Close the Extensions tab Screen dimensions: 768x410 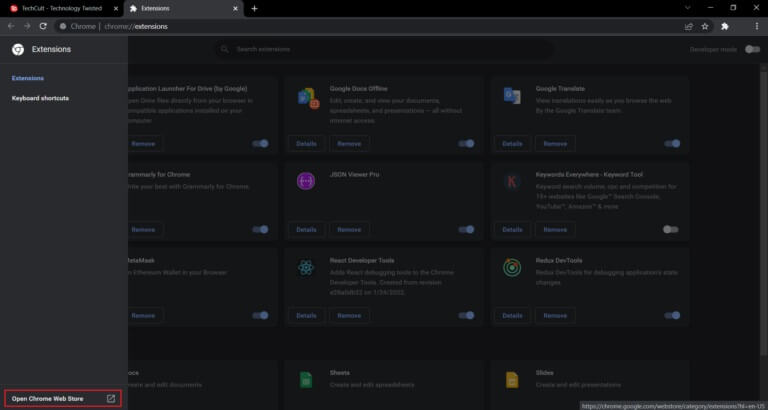[235, 8]
